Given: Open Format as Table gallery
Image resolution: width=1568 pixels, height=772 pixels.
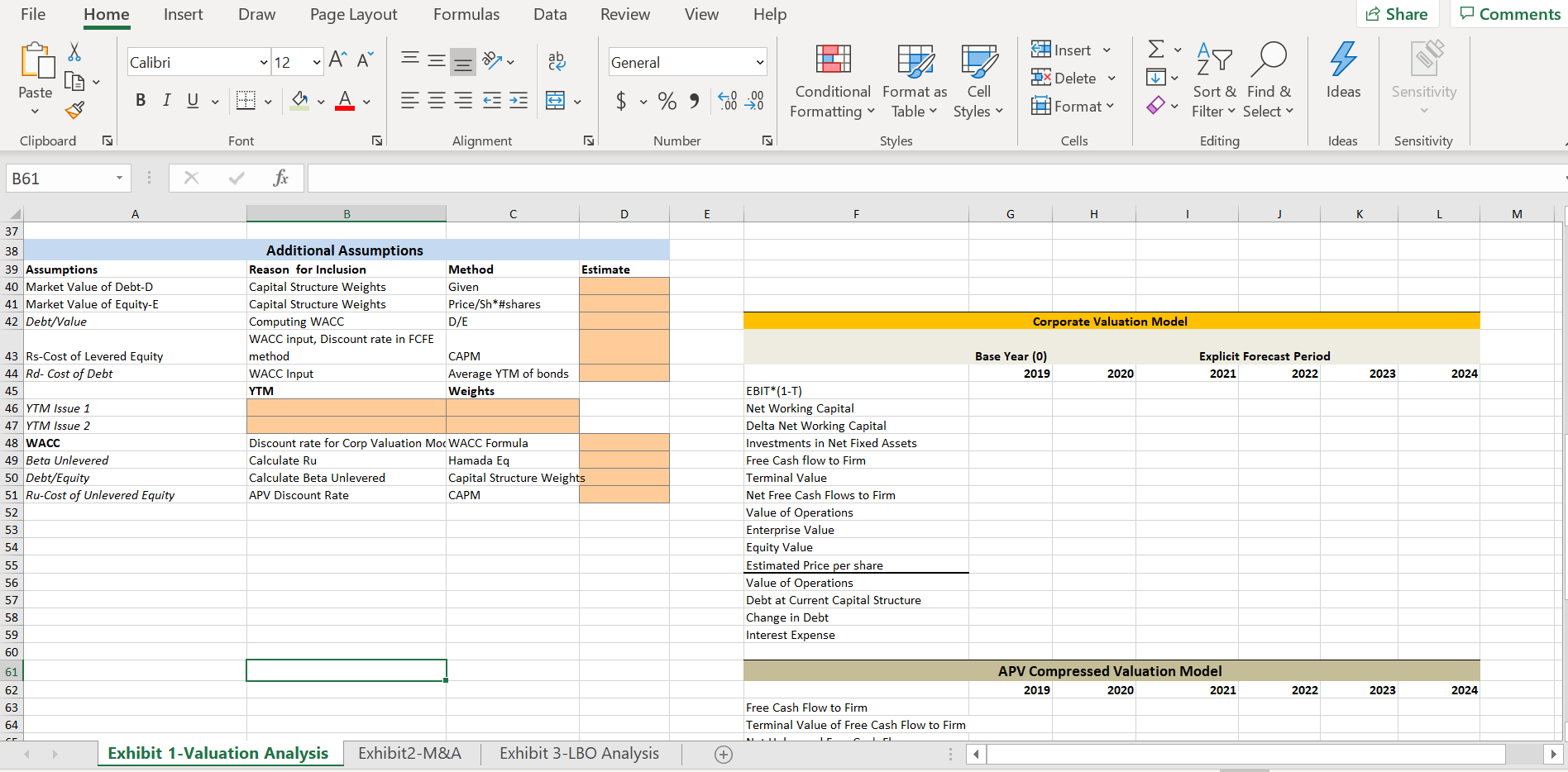Looking at the screenshot, I should click(915, 81).
